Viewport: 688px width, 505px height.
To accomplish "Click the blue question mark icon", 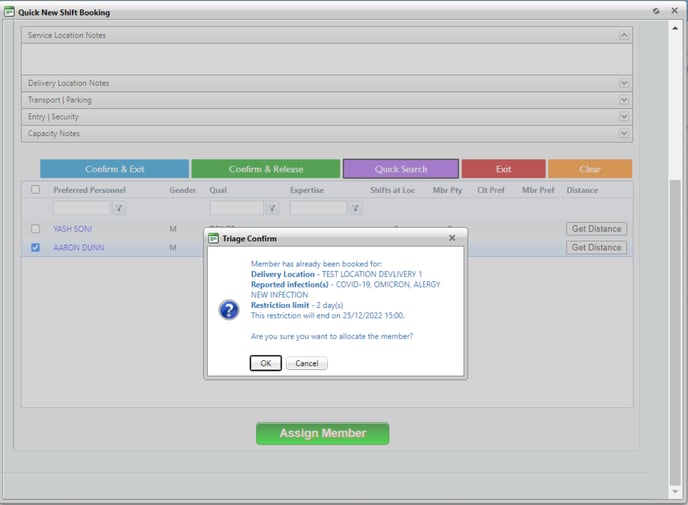I will tap(228, 309).
